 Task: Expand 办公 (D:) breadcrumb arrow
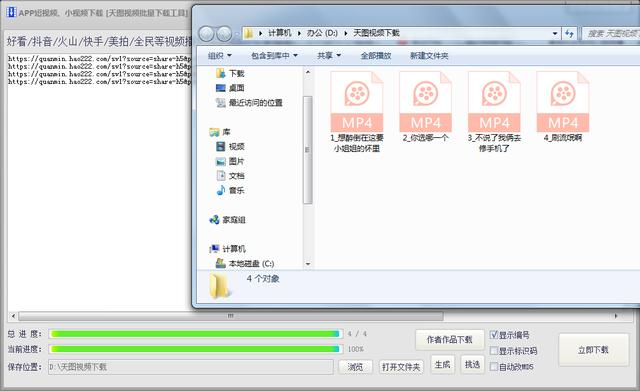tap(345, 33)
